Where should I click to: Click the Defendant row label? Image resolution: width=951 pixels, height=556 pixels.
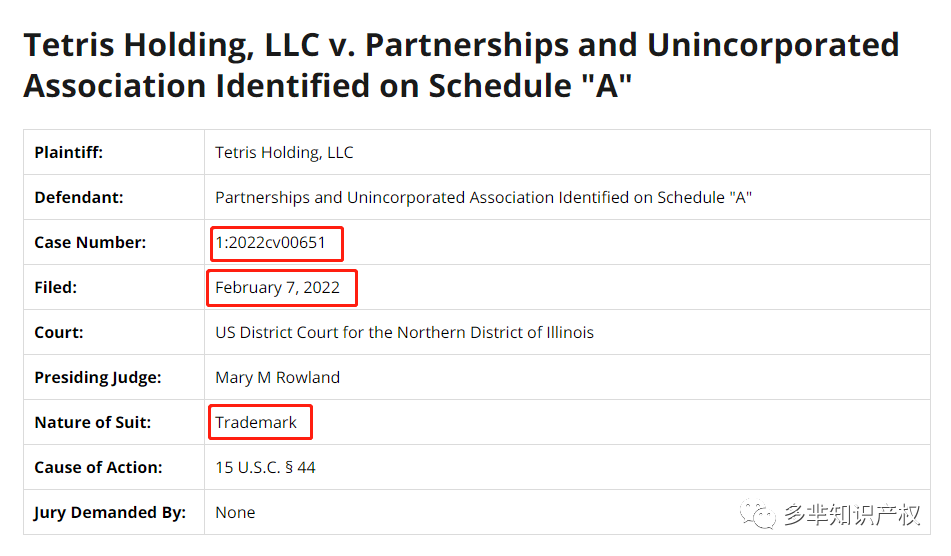[79, 198]
